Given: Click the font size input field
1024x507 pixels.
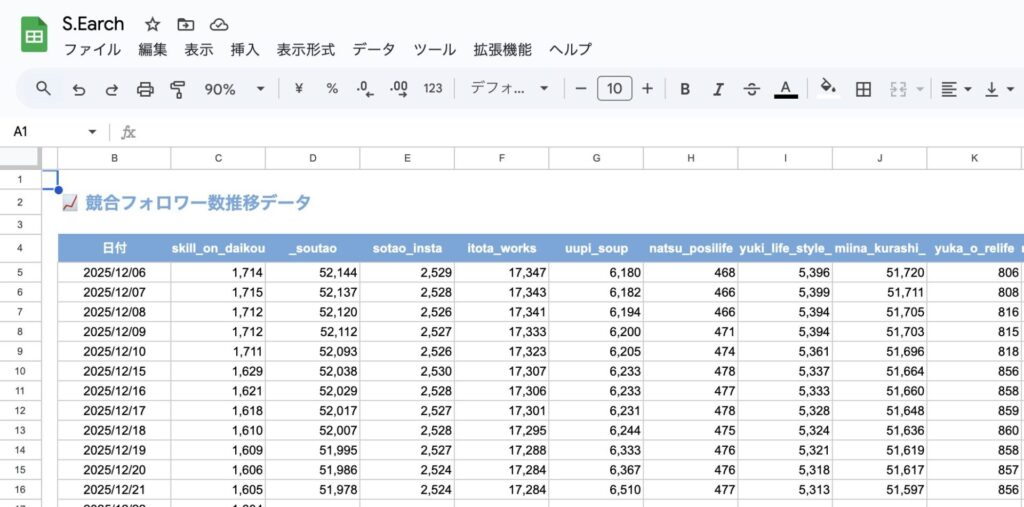Looking at the screenshot, I should point(614,89).
